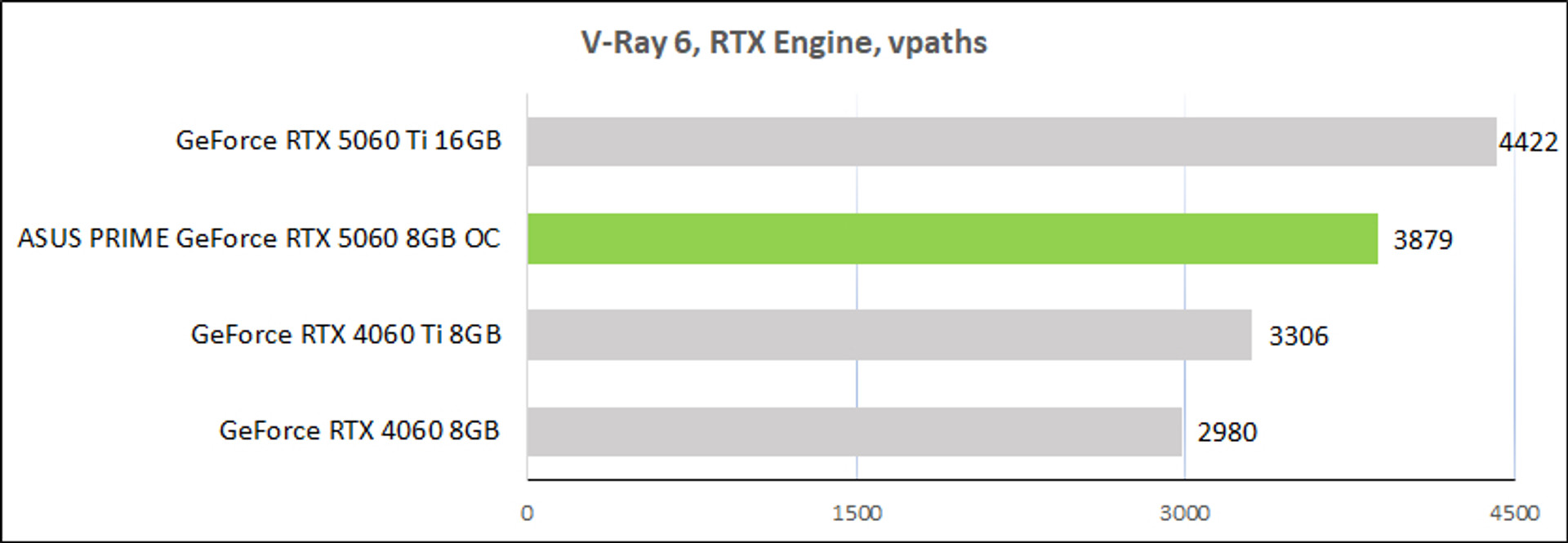Select the GeForce RTX 4060 Ti 8GB label
The image size is (1568, 543).
click(345, 335)
